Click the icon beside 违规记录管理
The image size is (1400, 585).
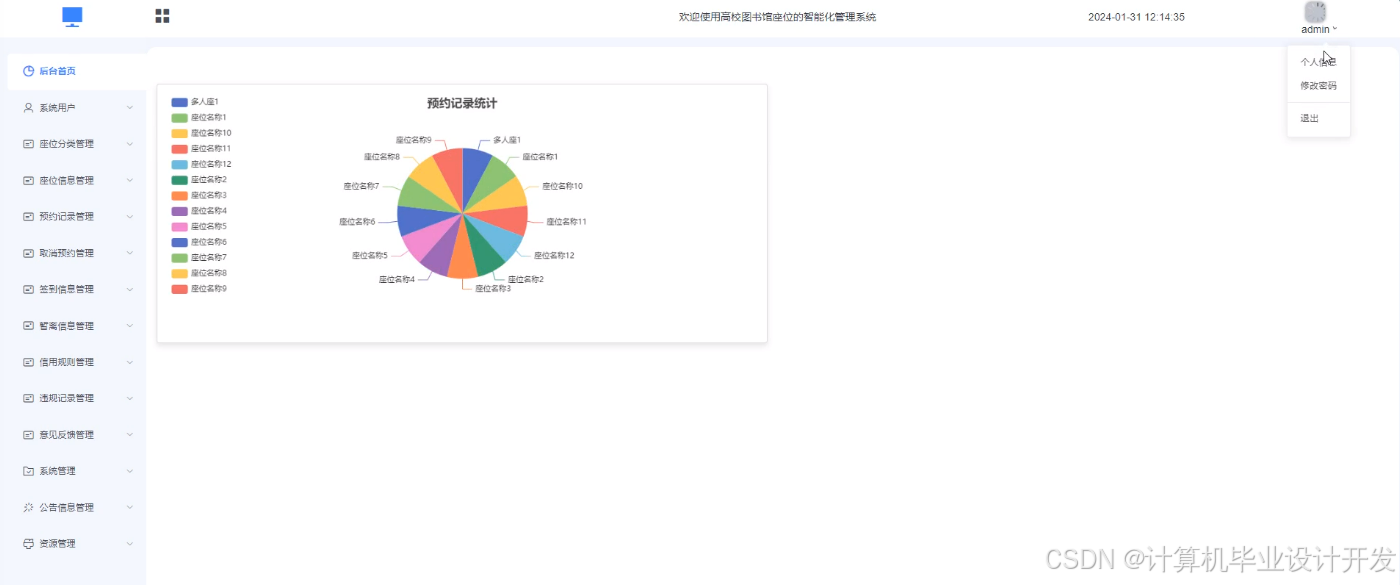pyautogui.click(x=29, y=398)
